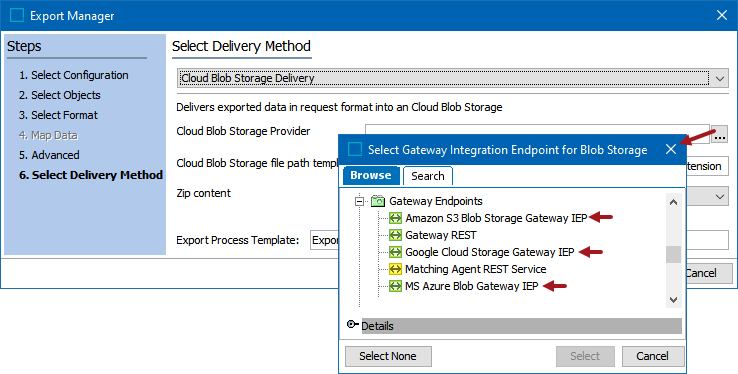Screen dimensions: 738x374
Task: Select MS Azure Blob Gateway IEP item
Action: coord(471,286)
